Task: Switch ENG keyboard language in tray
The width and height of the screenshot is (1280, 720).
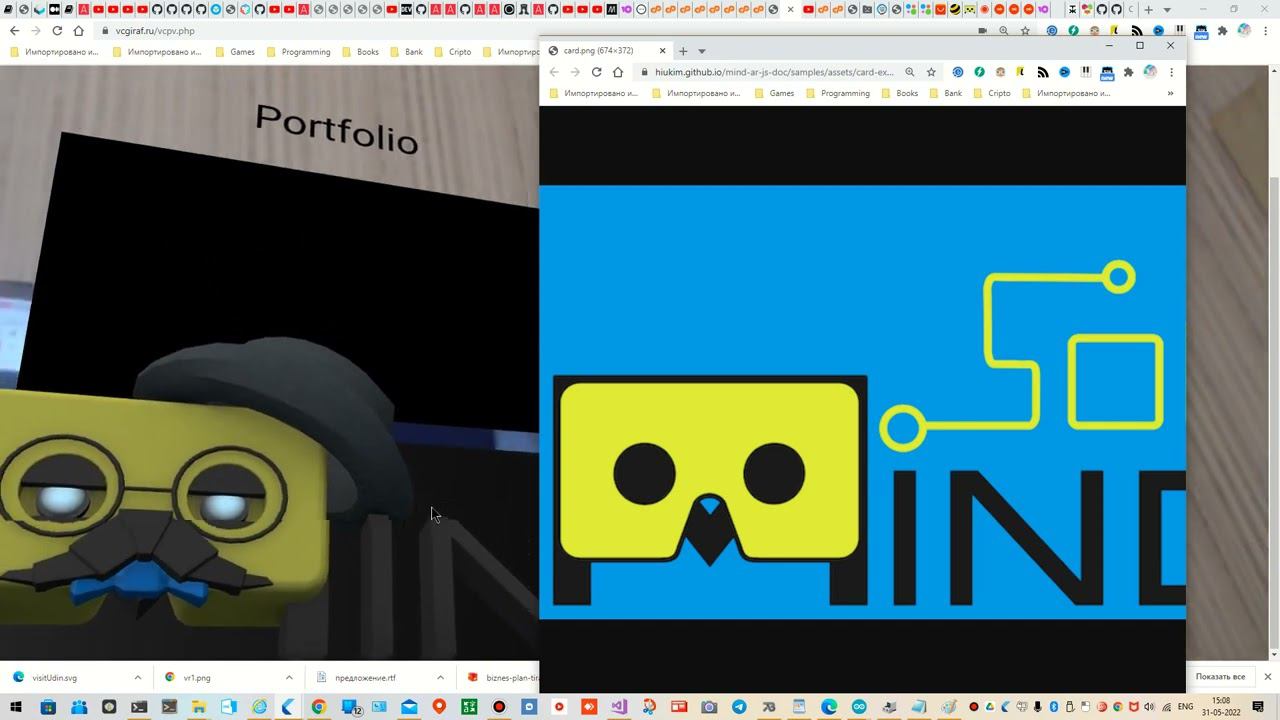Action: coord(1186,707)
